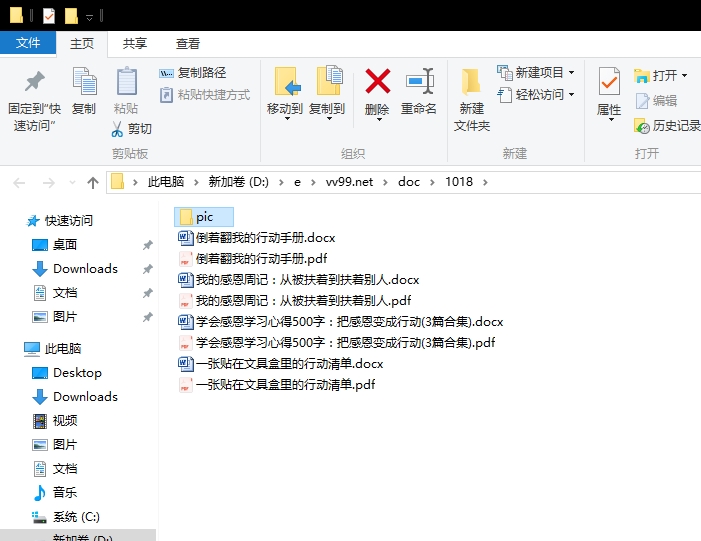The width and height of the screenshot is (701, 541).
Task: Select 我的感恩周记 pdf file
Action: tap(295, 301)
